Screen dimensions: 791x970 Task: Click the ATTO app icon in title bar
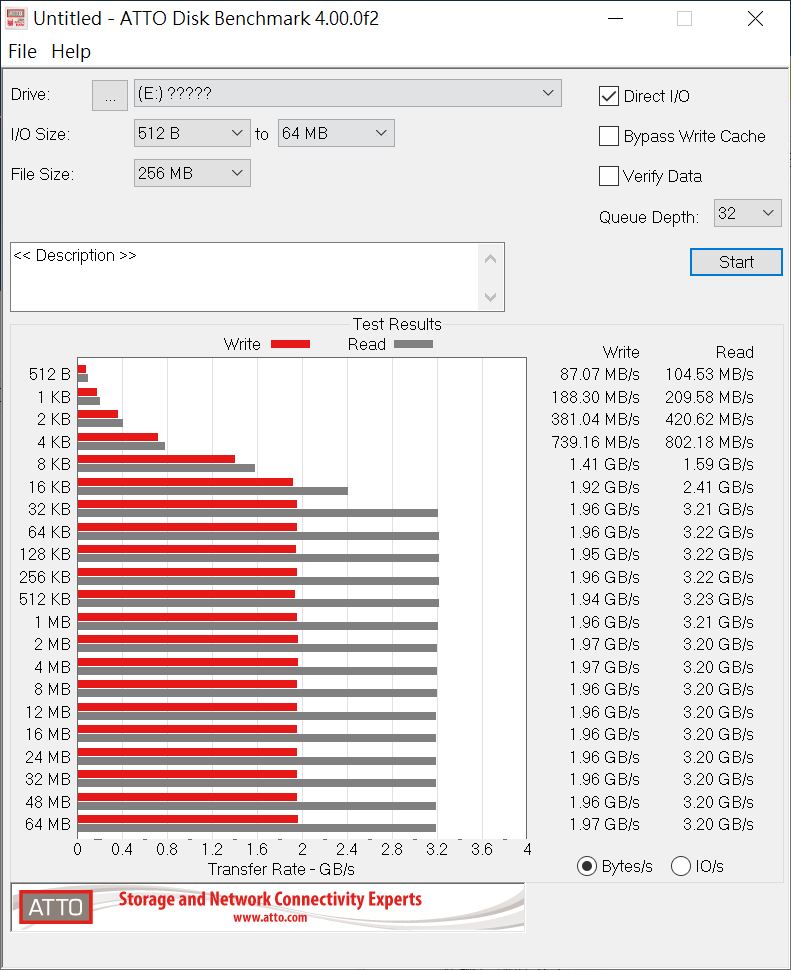(x=15, y=18)
